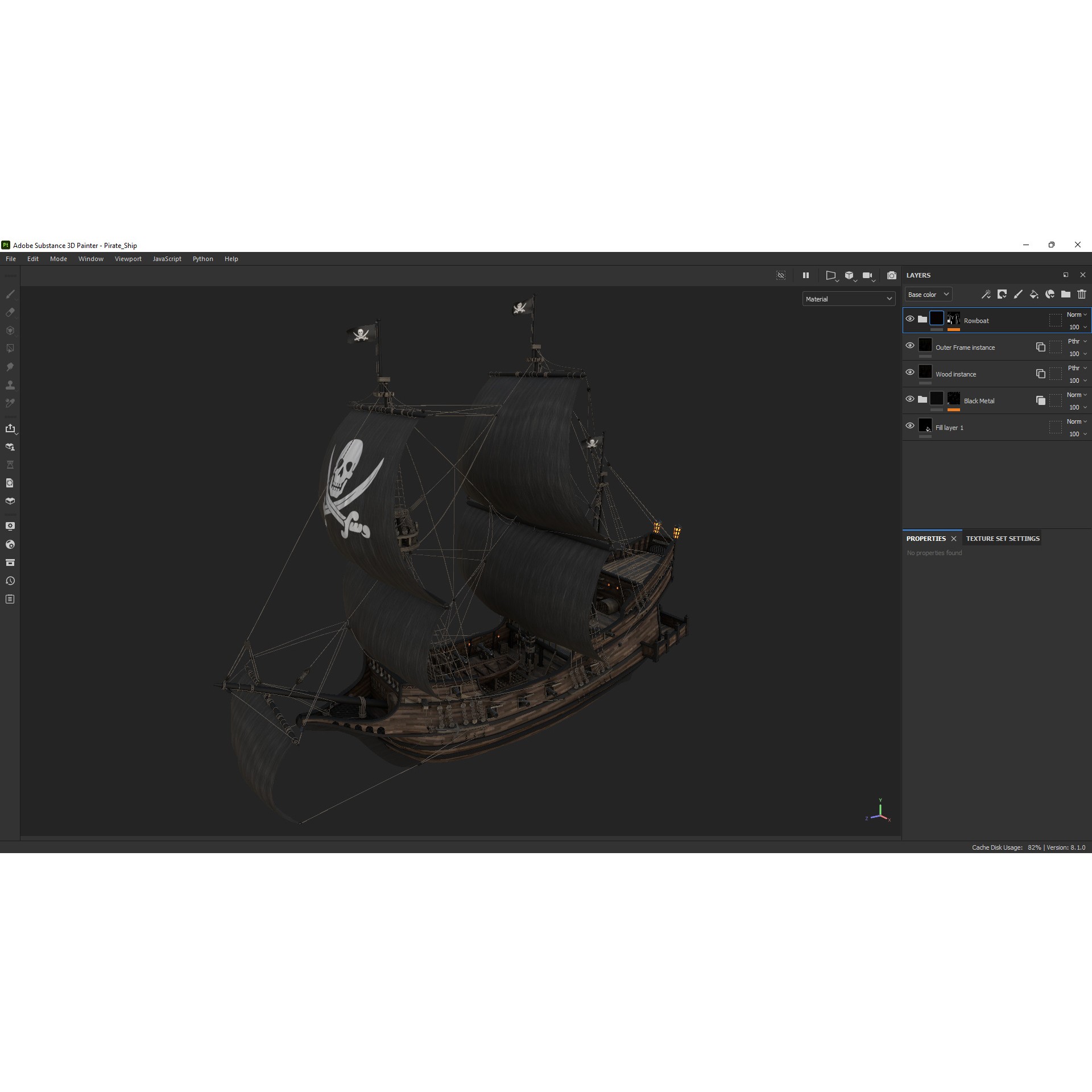1092x1092 pixels.
Task: Hide the Fill layer 1
Action: tap(910, 425)
